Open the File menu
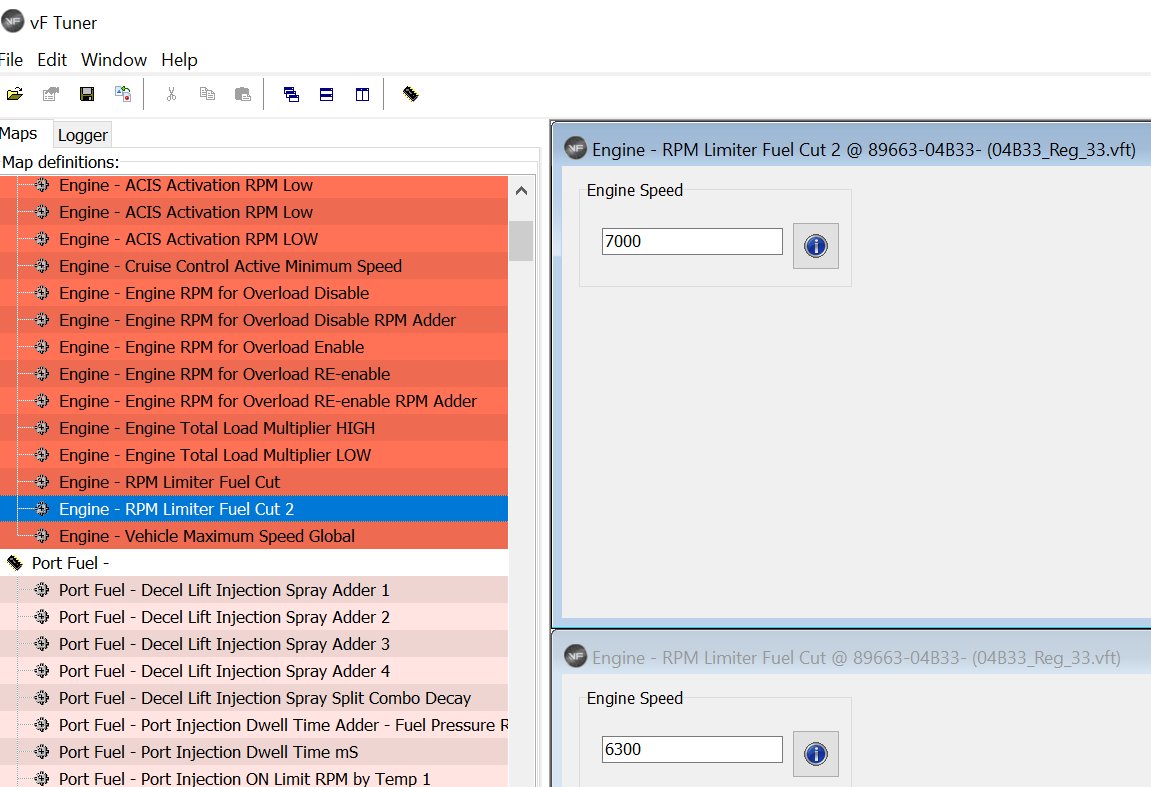 [x=11, y=59]
